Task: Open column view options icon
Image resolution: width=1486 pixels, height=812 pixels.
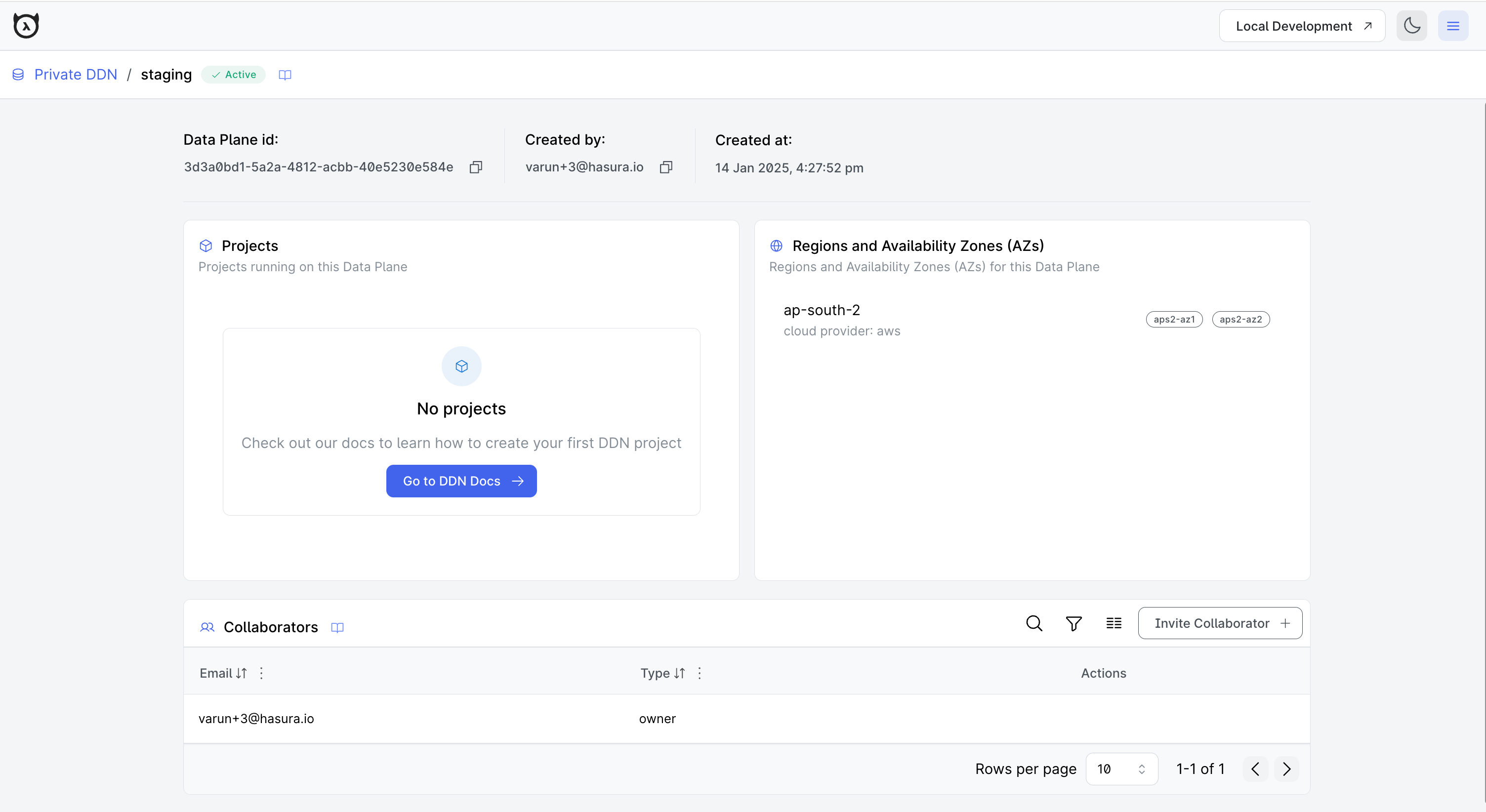Action: click(1114, 623)
